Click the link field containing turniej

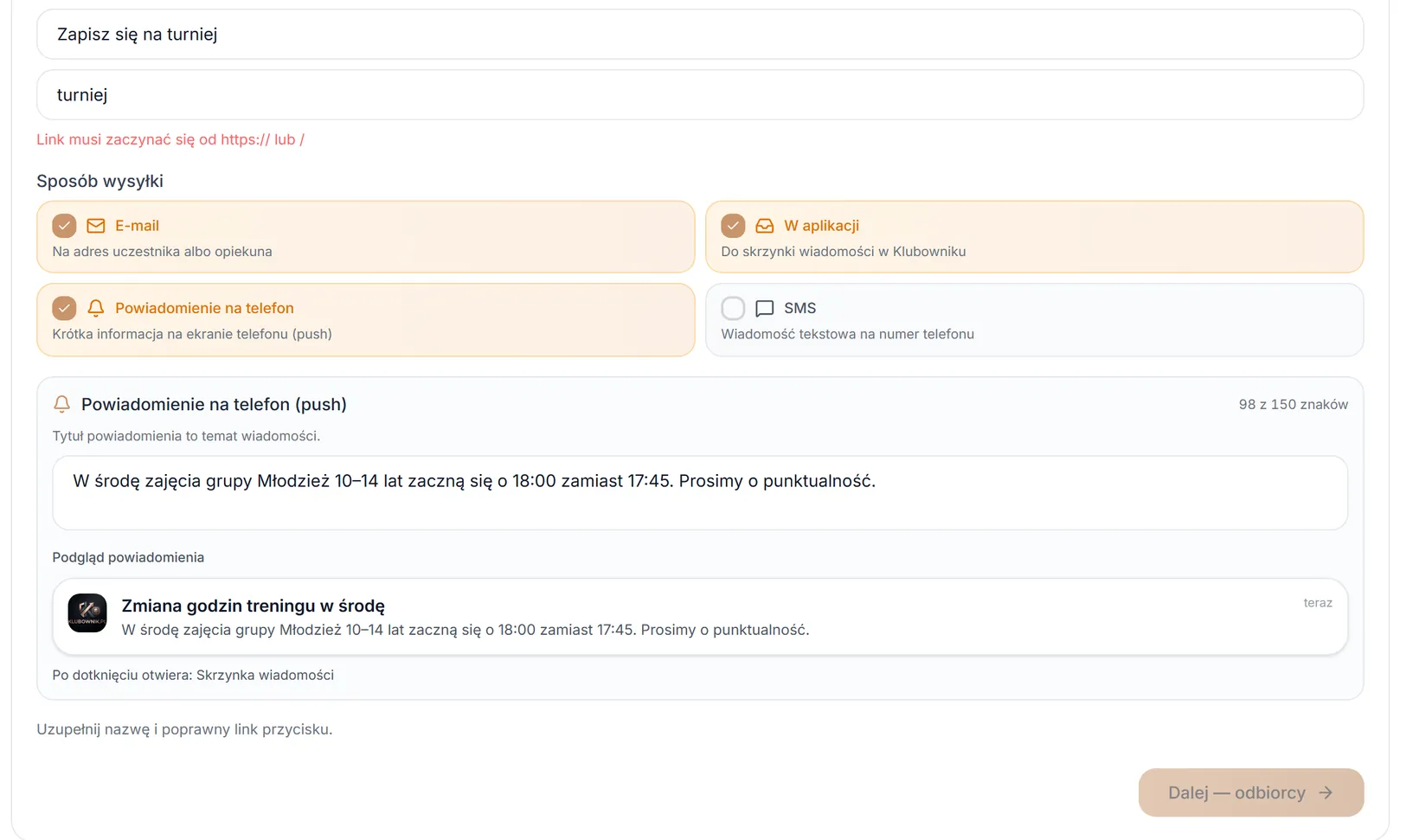pyautogui.click(x=700, y=95)
